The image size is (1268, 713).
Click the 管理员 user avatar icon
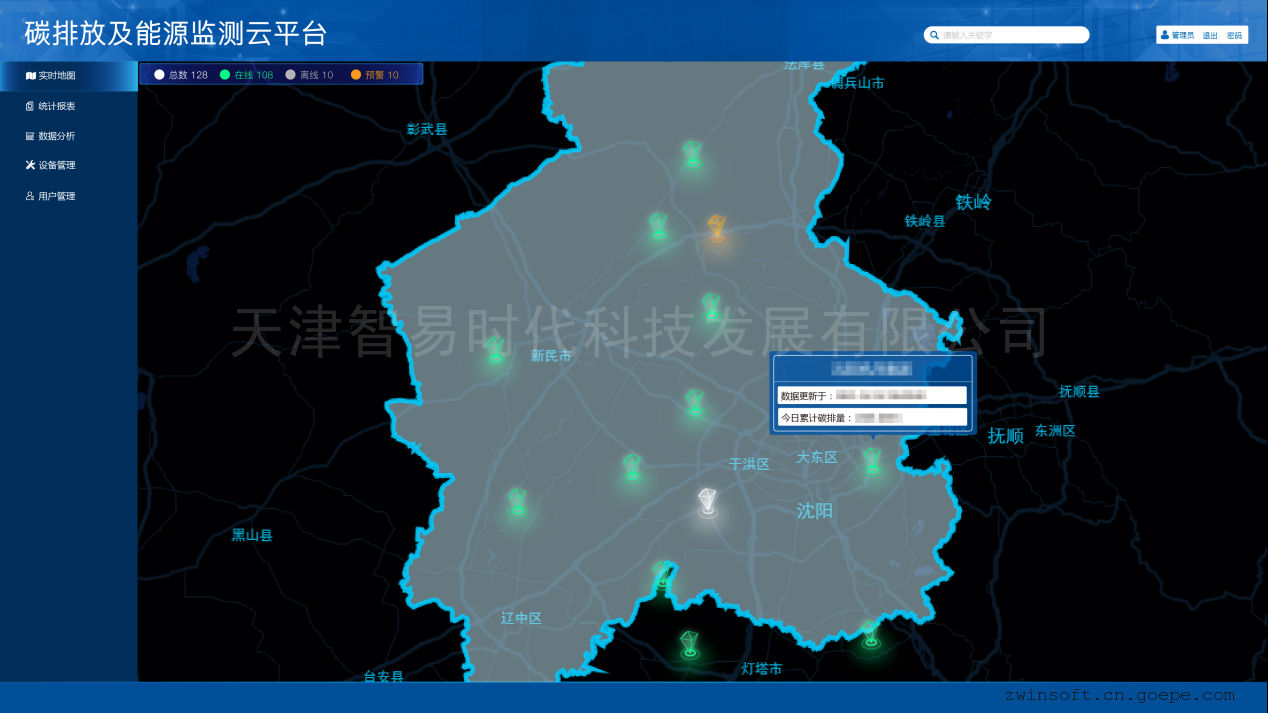pos(1165,35)
